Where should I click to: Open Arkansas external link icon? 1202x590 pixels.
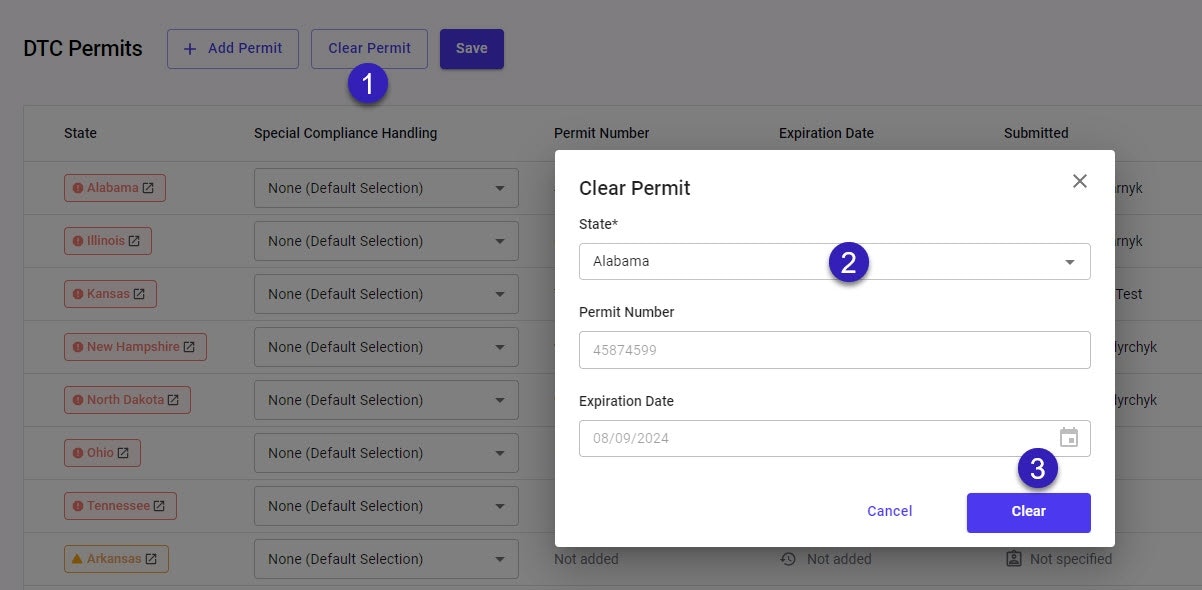click(x=151, y=559)
